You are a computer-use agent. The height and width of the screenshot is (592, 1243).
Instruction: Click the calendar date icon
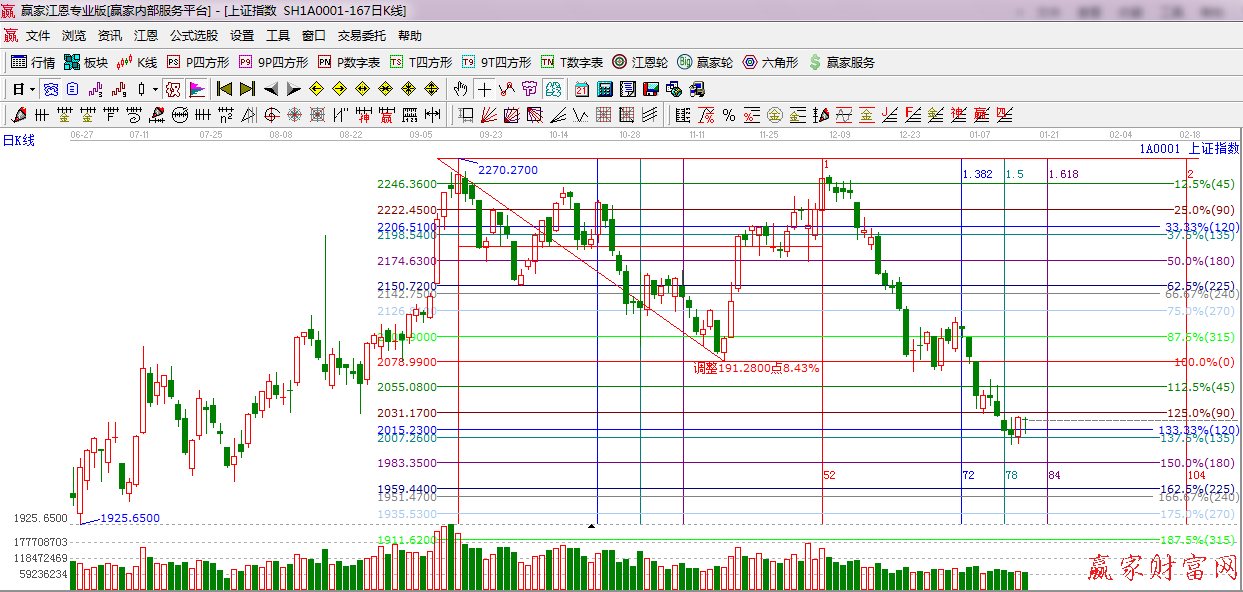pos(580,89)
